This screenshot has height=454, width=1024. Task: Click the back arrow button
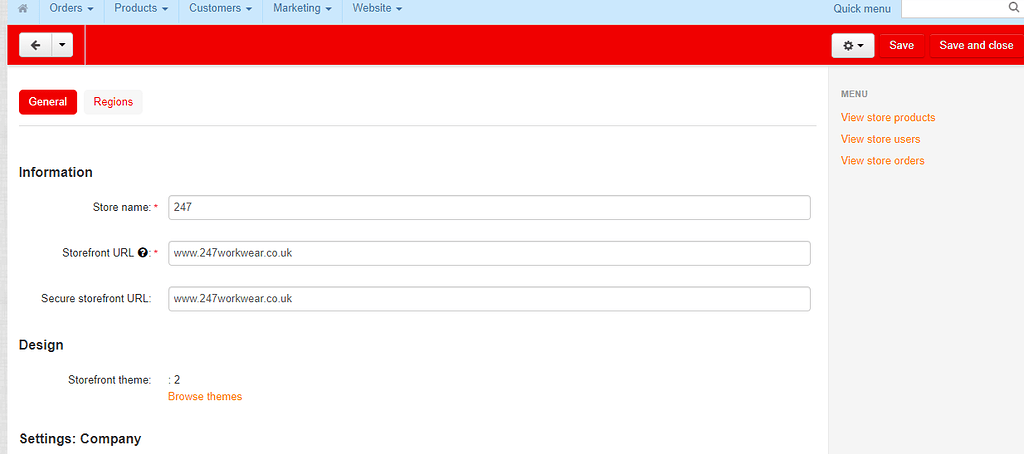tap(35, 45)
